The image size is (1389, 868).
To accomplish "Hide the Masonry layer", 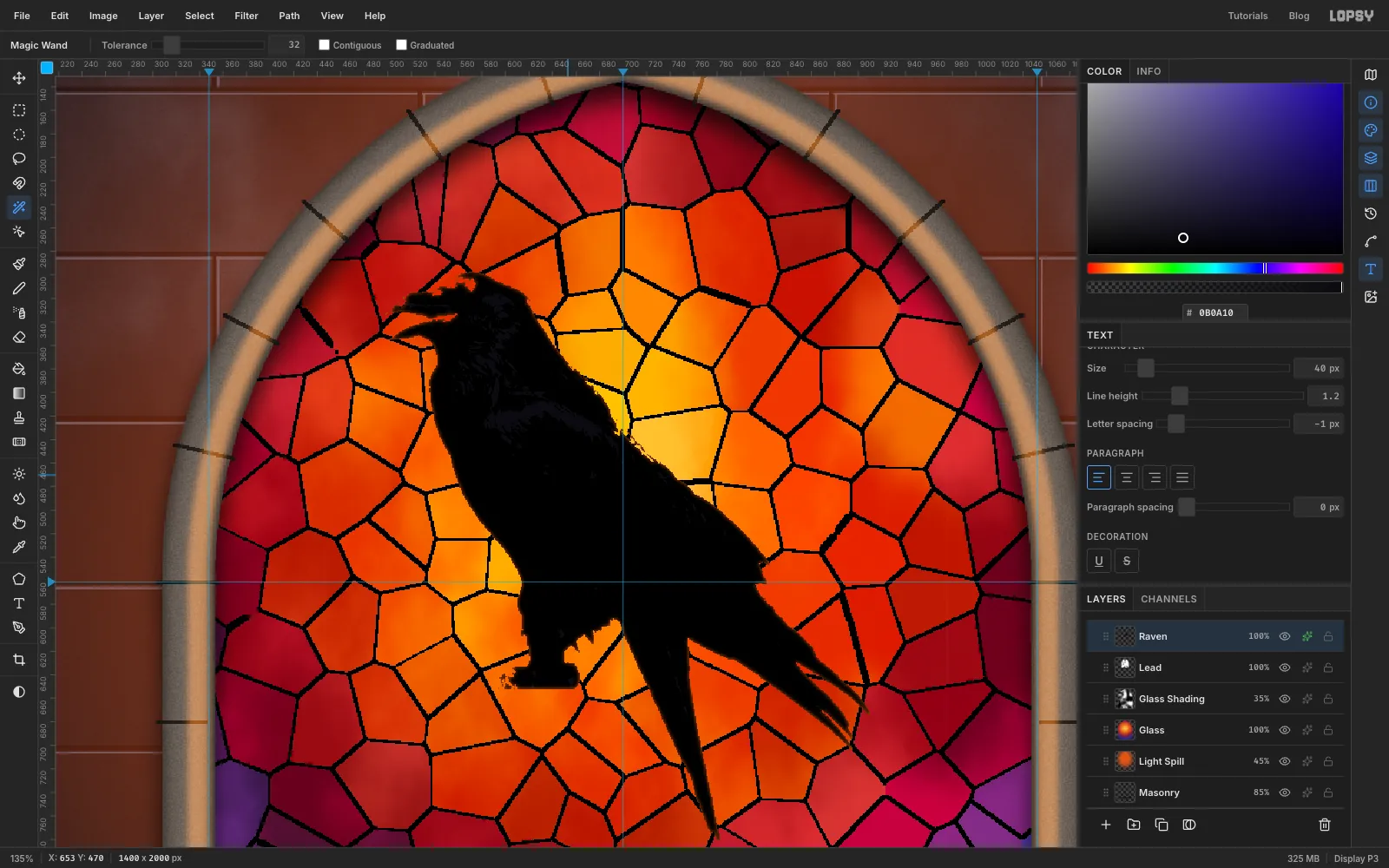I will (1285, 792).
